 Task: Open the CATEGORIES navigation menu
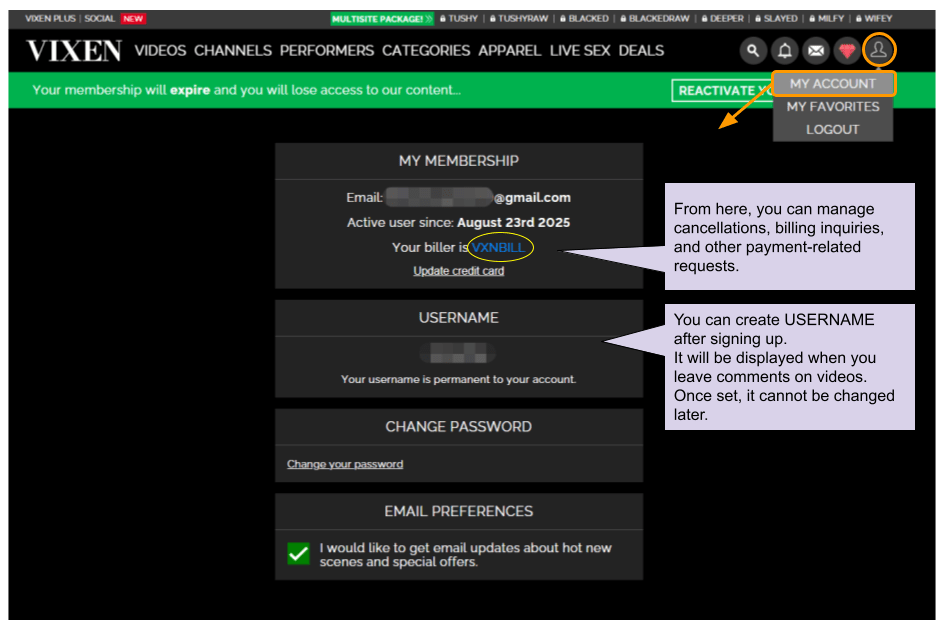(426, 50)
